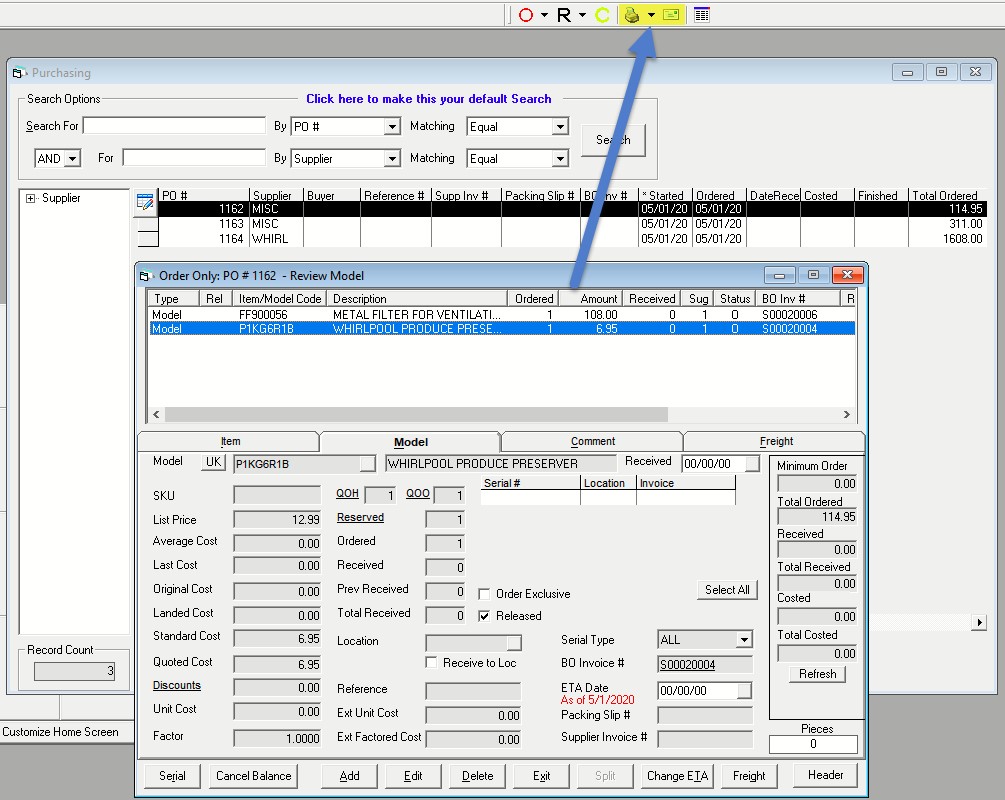Click the Serial button
The height and width of the screenshot is (800, 1005).
coord(172,776)
